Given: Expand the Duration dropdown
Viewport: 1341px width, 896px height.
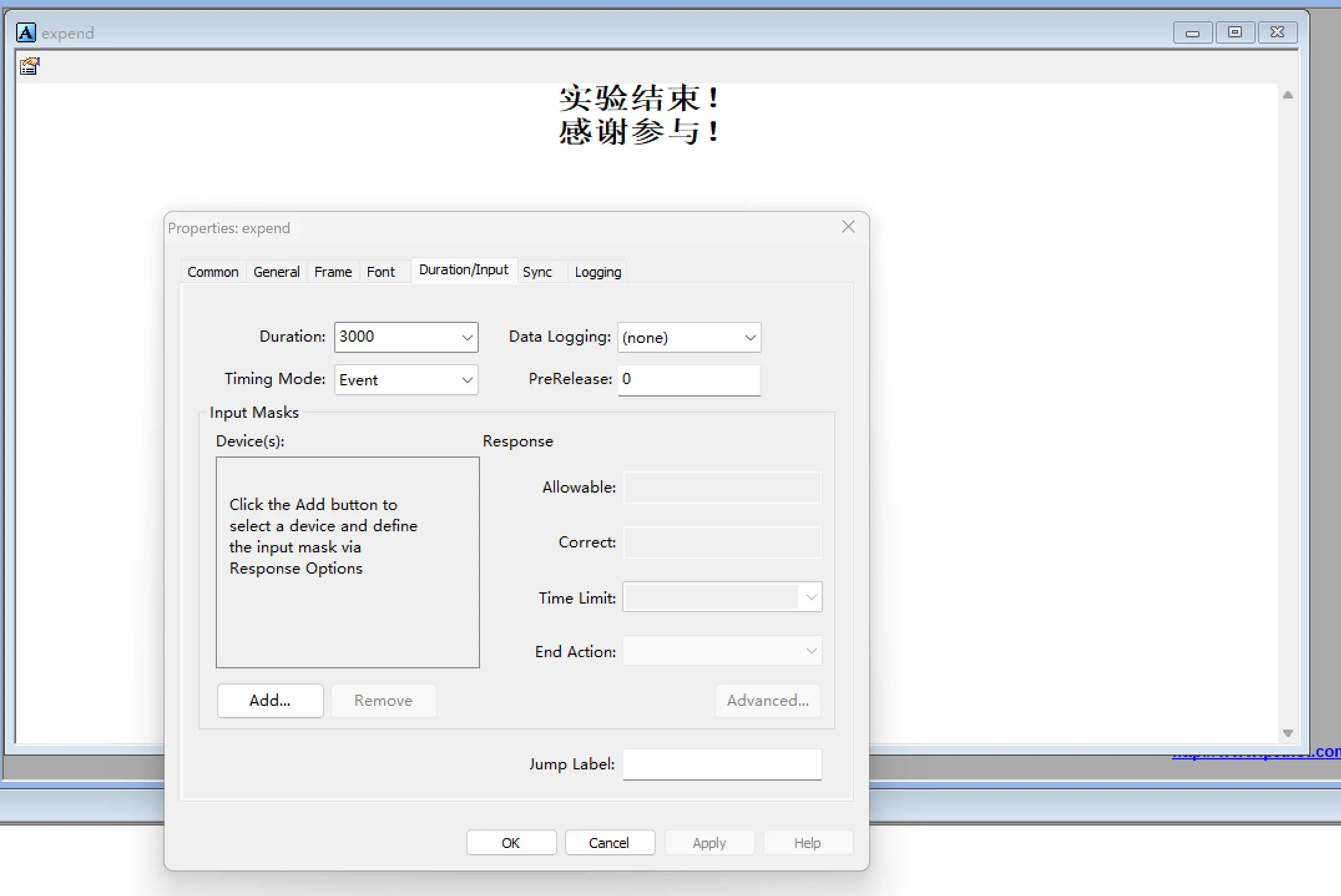Looking at the screenshot, I should 467,337.
